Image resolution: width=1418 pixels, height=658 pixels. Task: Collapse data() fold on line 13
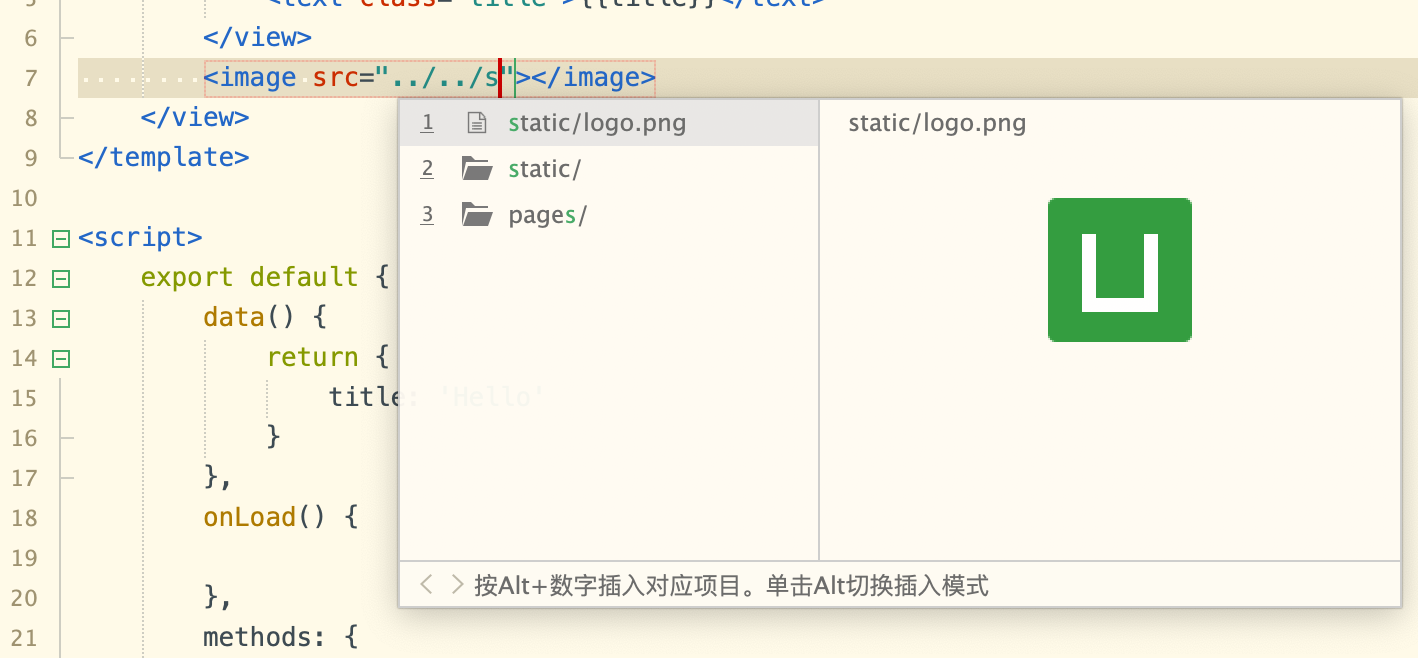pos(60,319)
